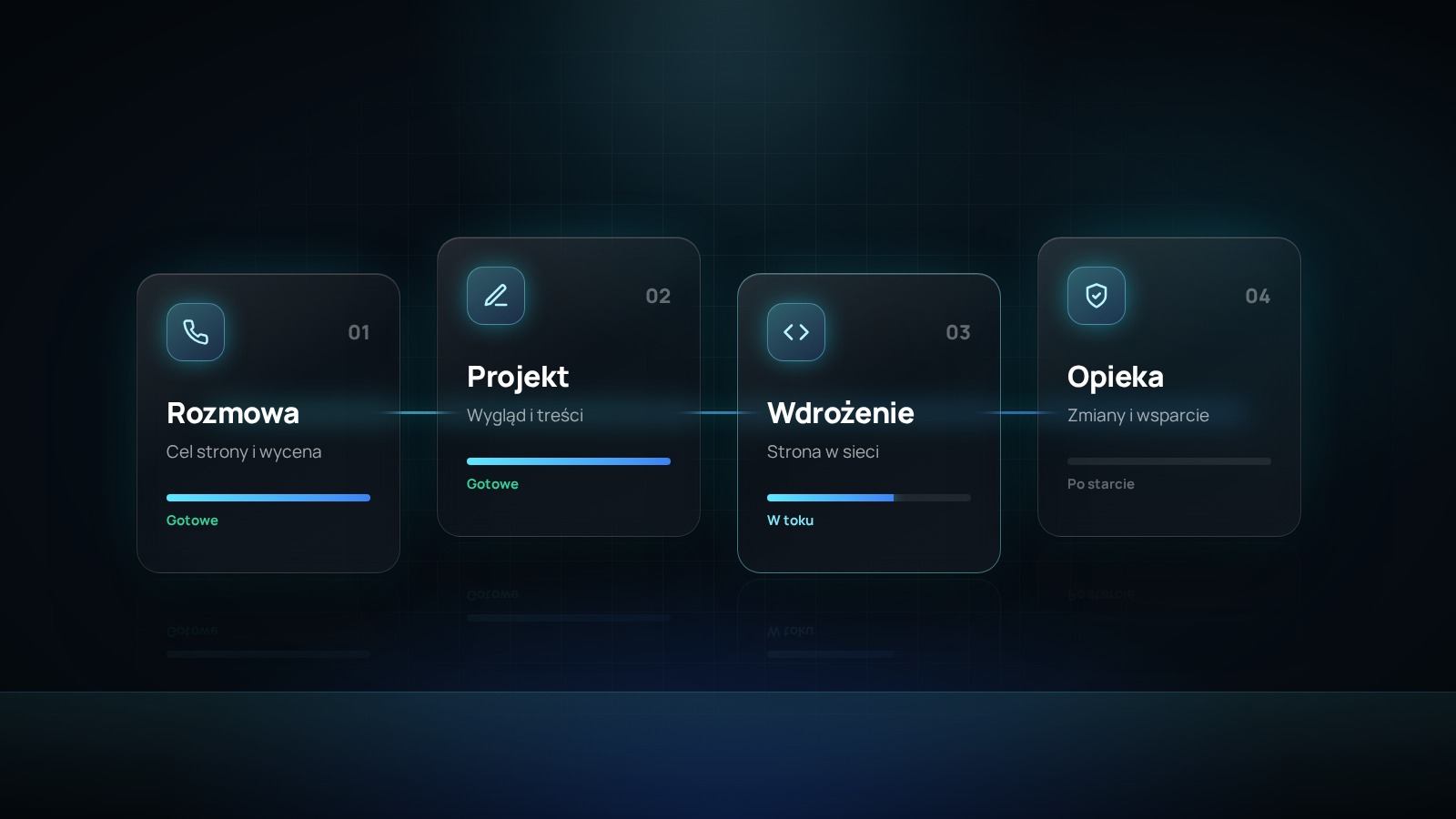Click the progress bar on Rozmowa card

pos(268,498)
